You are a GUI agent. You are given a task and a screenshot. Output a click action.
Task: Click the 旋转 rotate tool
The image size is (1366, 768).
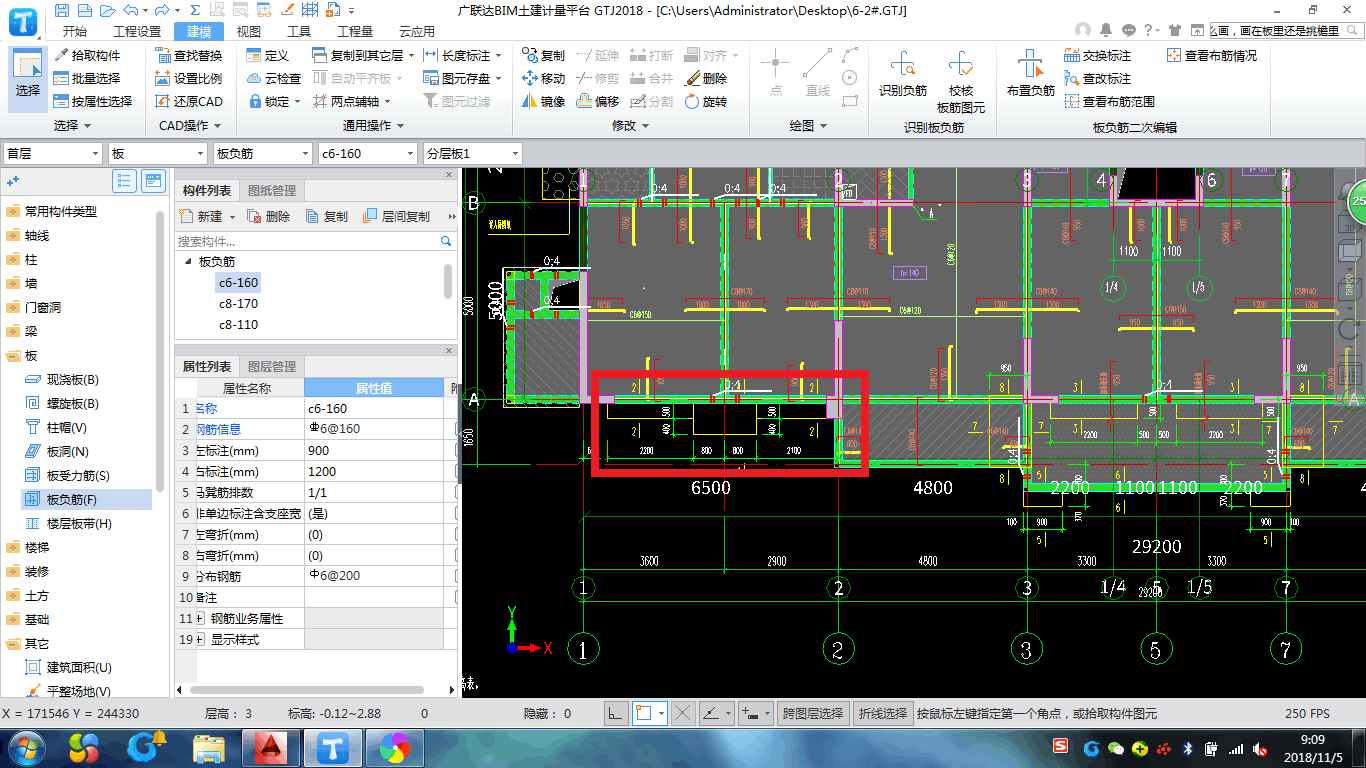[x=706, y=101]
